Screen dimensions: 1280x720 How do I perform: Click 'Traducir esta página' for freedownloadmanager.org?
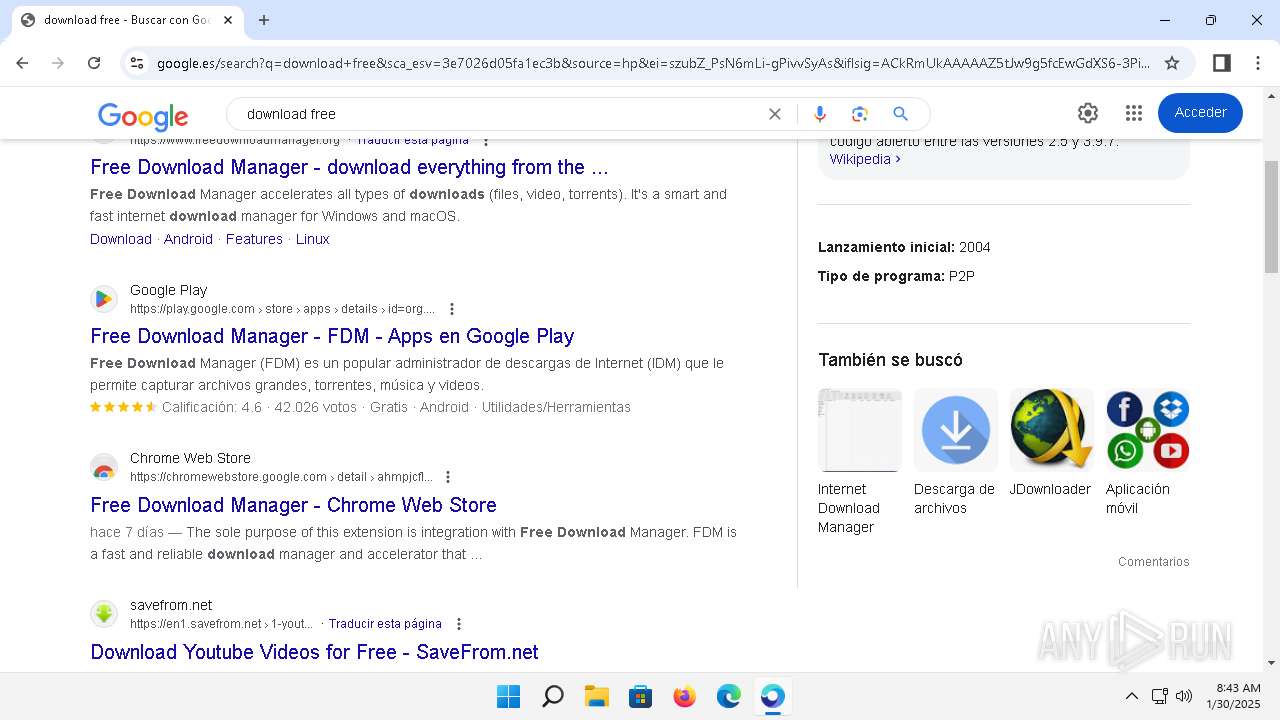click(x=413, y=141)
